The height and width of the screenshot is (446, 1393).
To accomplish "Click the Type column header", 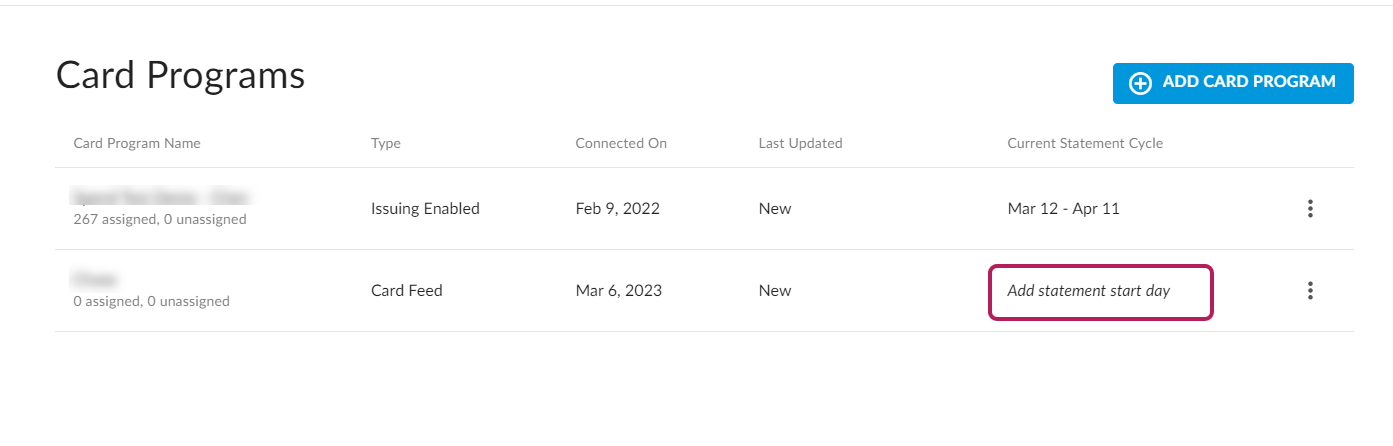I will click(x=386, y=143).
